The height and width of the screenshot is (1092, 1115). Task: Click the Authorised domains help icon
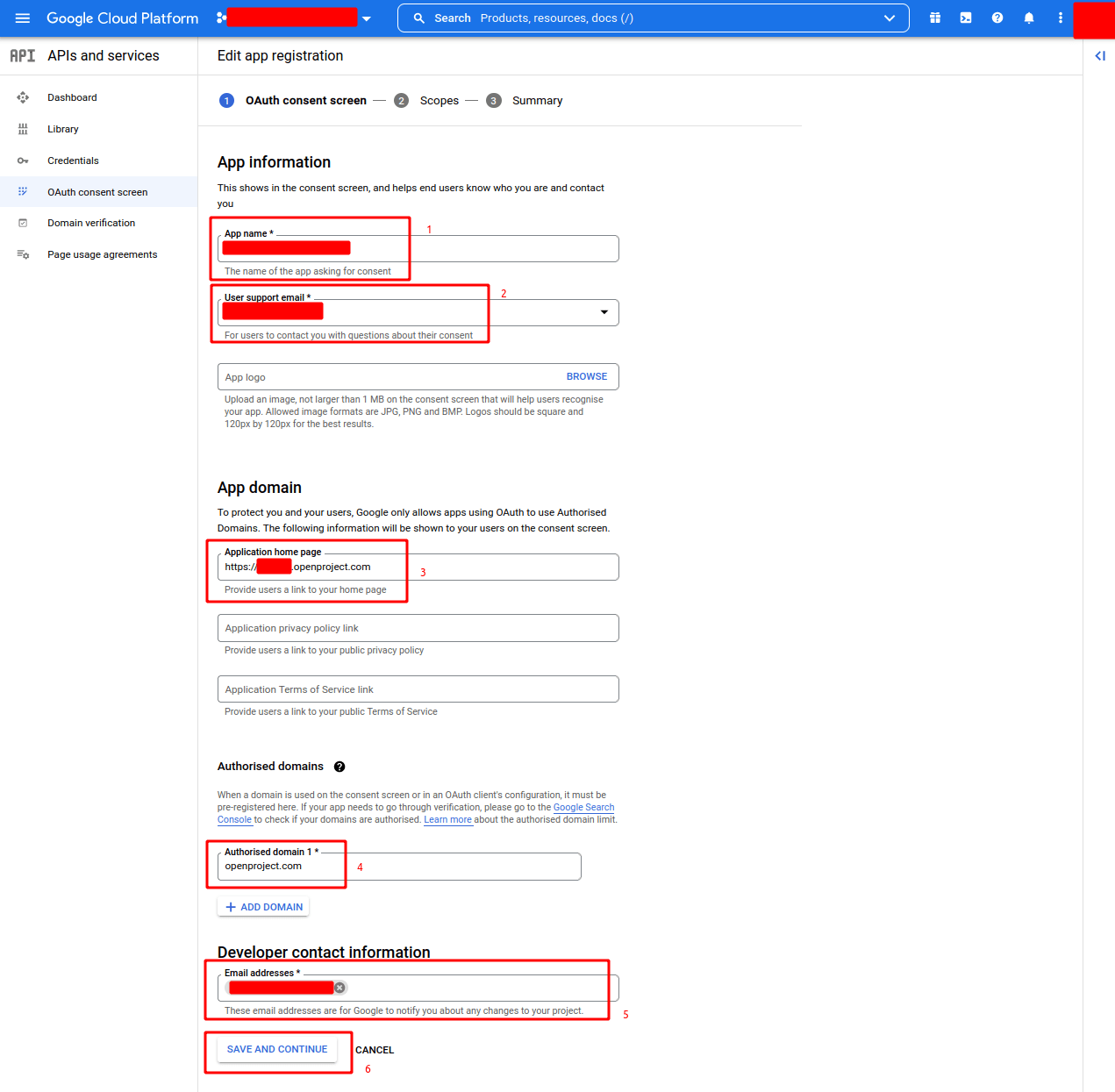[340, 767]
